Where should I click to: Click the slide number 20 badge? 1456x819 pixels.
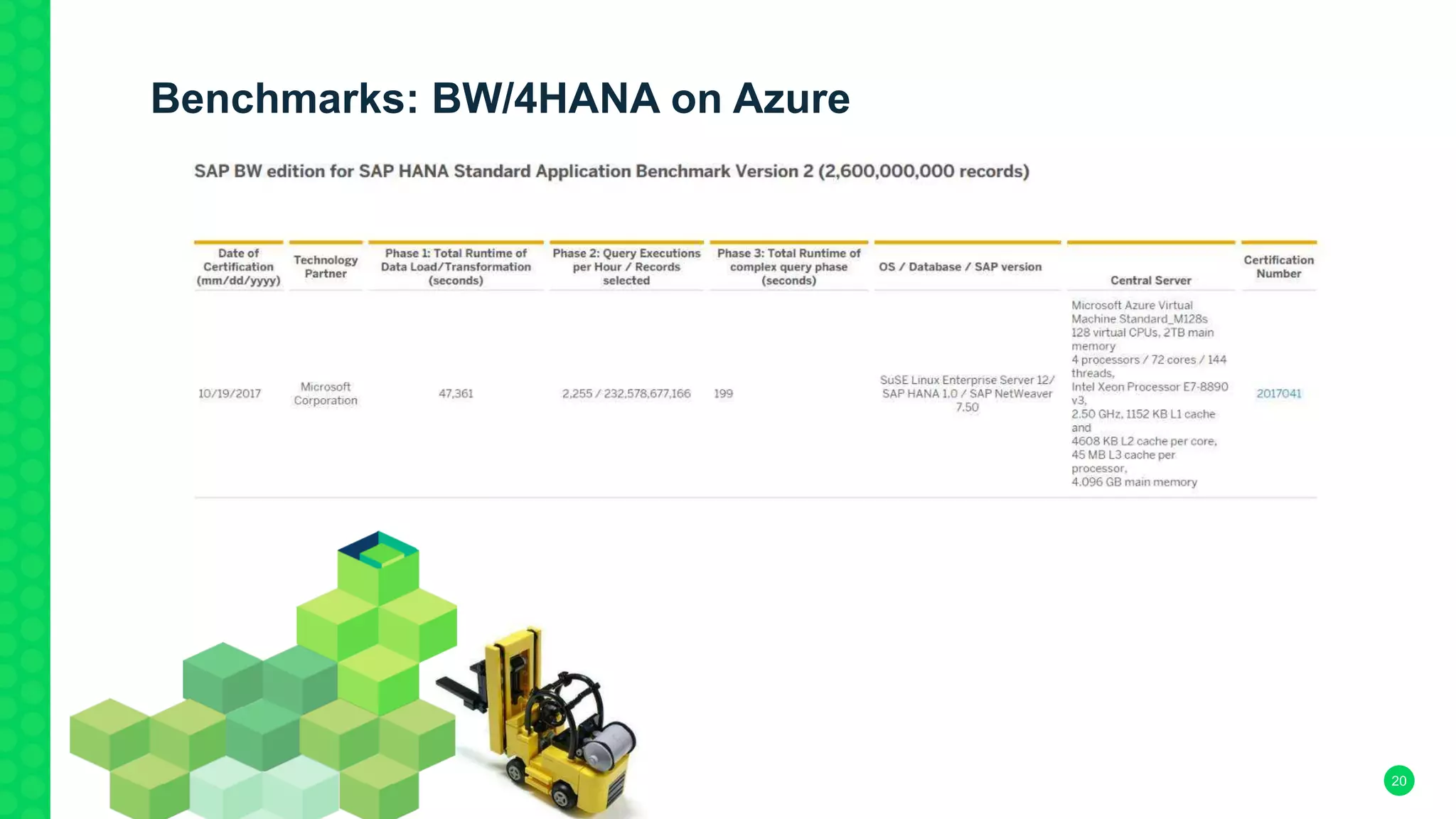[x=1398, y=781]
